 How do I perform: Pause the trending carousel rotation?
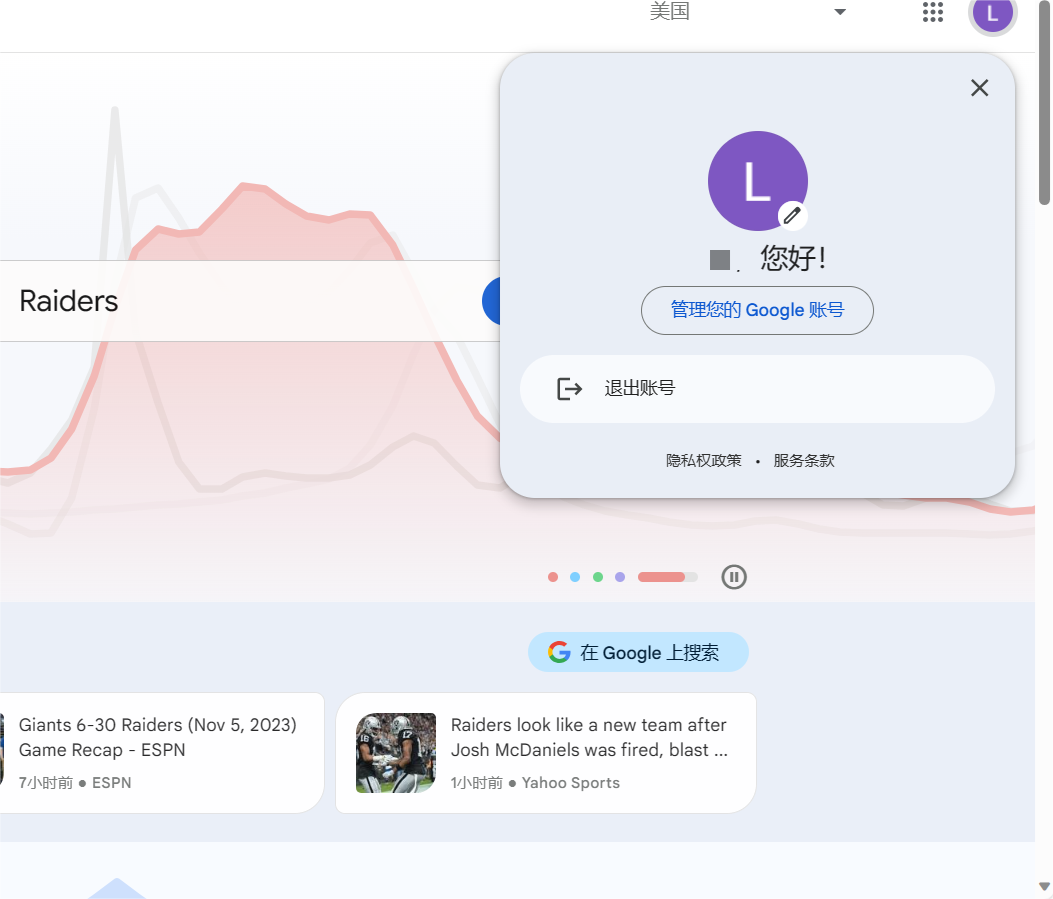click(x=734, y=577)
